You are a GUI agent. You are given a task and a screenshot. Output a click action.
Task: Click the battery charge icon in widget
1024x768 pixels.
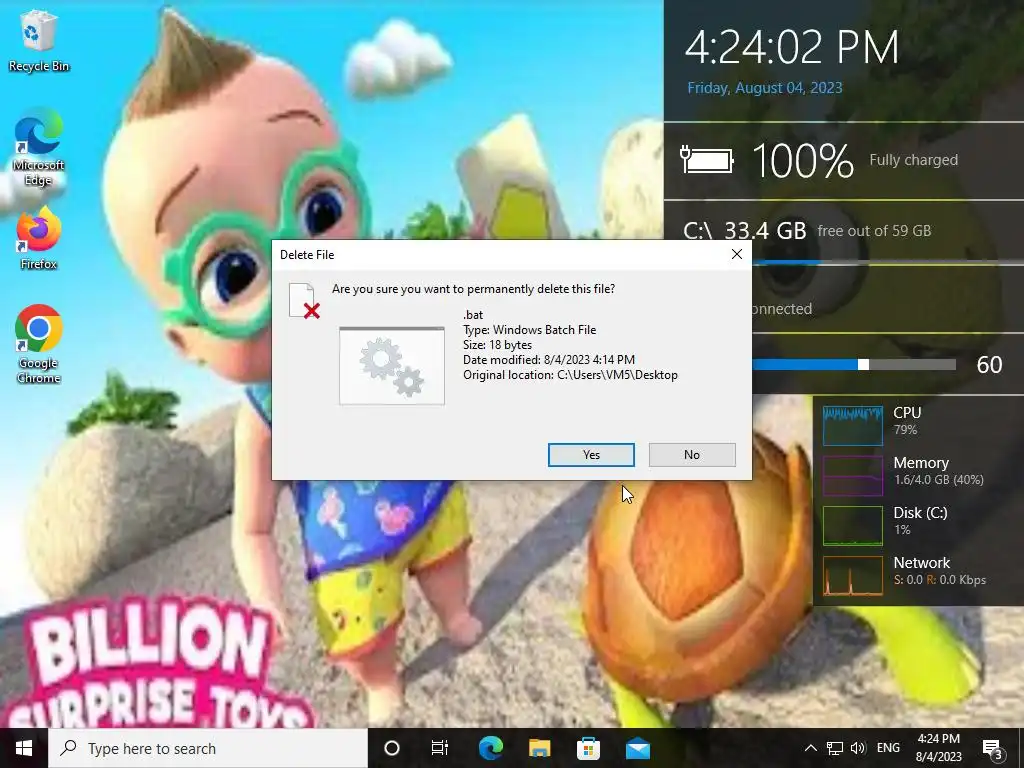pyautogui.click(x=707, y=160)
